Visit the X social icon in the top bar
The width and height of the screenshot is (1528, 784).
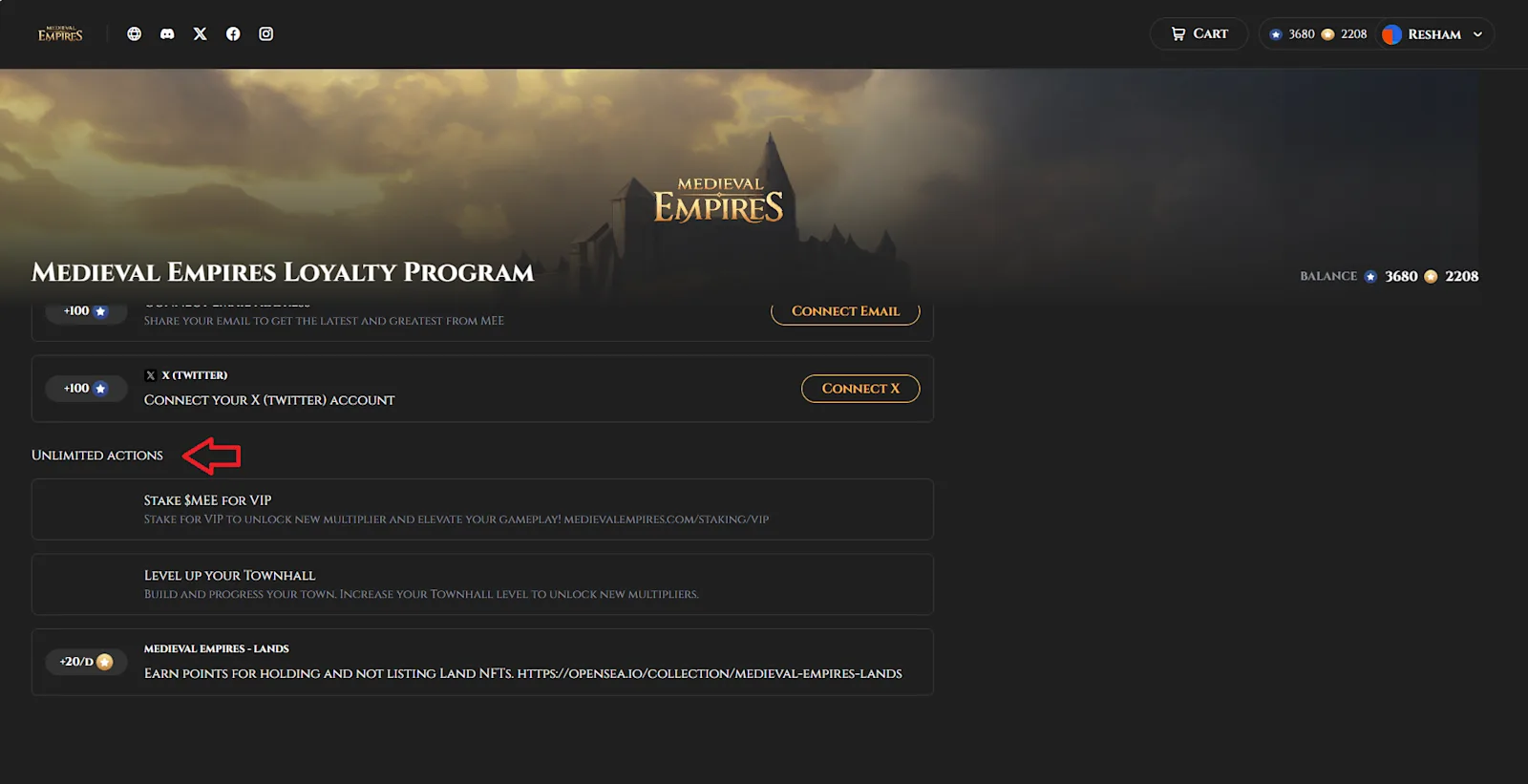coord(200,33)
